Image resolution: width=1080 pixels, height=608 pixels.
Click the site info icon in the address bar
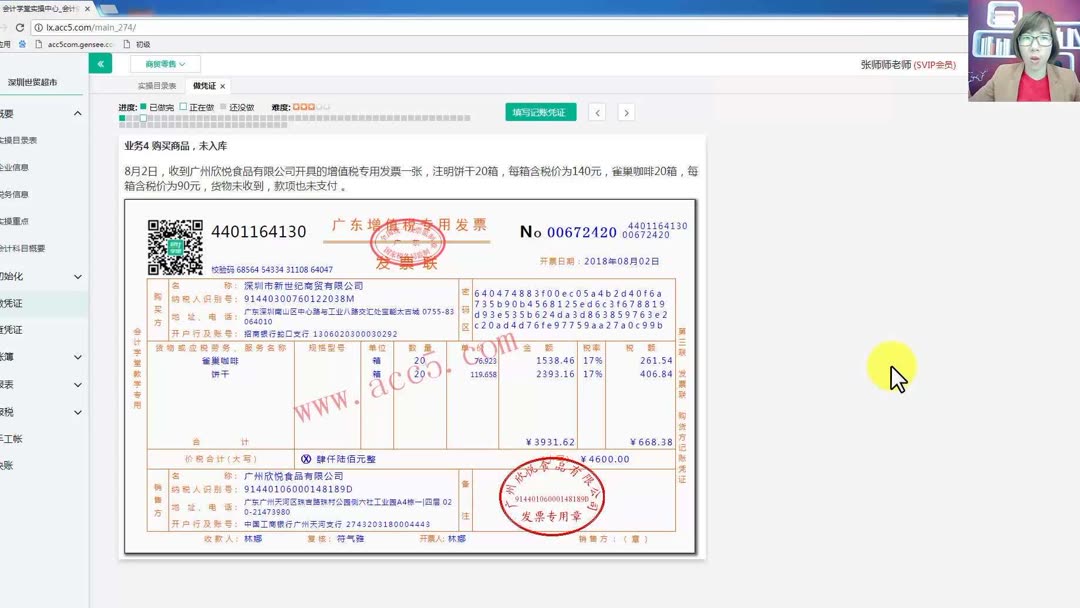(37, 27)
